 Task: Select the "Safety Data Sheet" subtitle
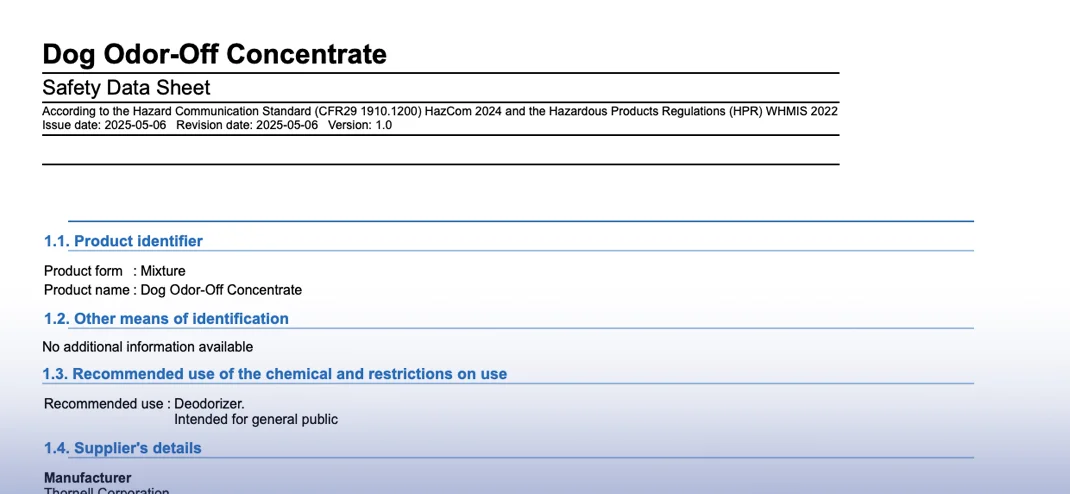[126, 87]
